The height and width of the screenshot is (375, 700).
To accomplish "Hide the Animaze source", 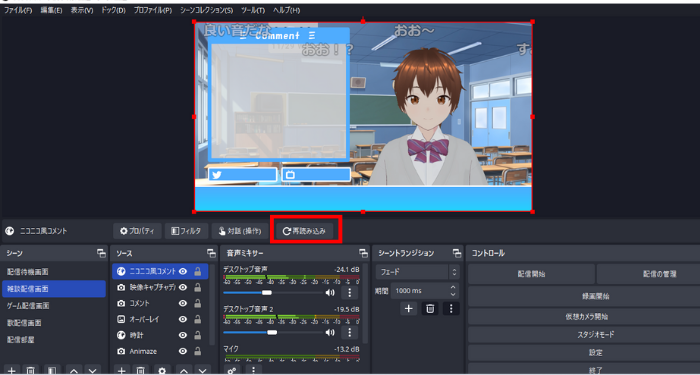I will tap(183, 351).
